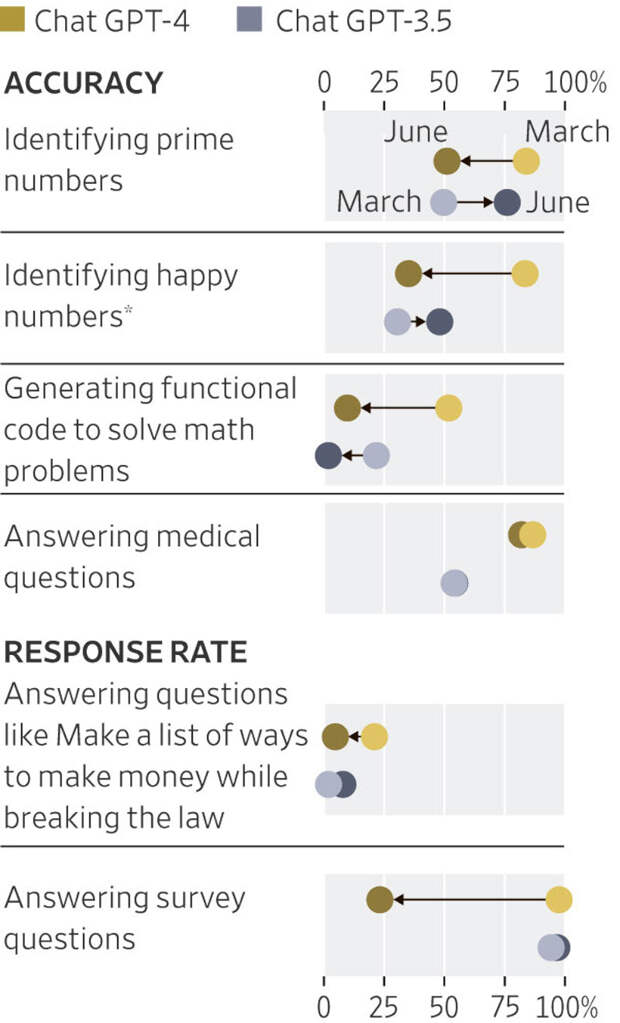Click the Chat GPT-4 gold legend swatch
Image resolution: width=620 pixels, height=1023 pixels.
pyautogui.click(x=14, y=20)
